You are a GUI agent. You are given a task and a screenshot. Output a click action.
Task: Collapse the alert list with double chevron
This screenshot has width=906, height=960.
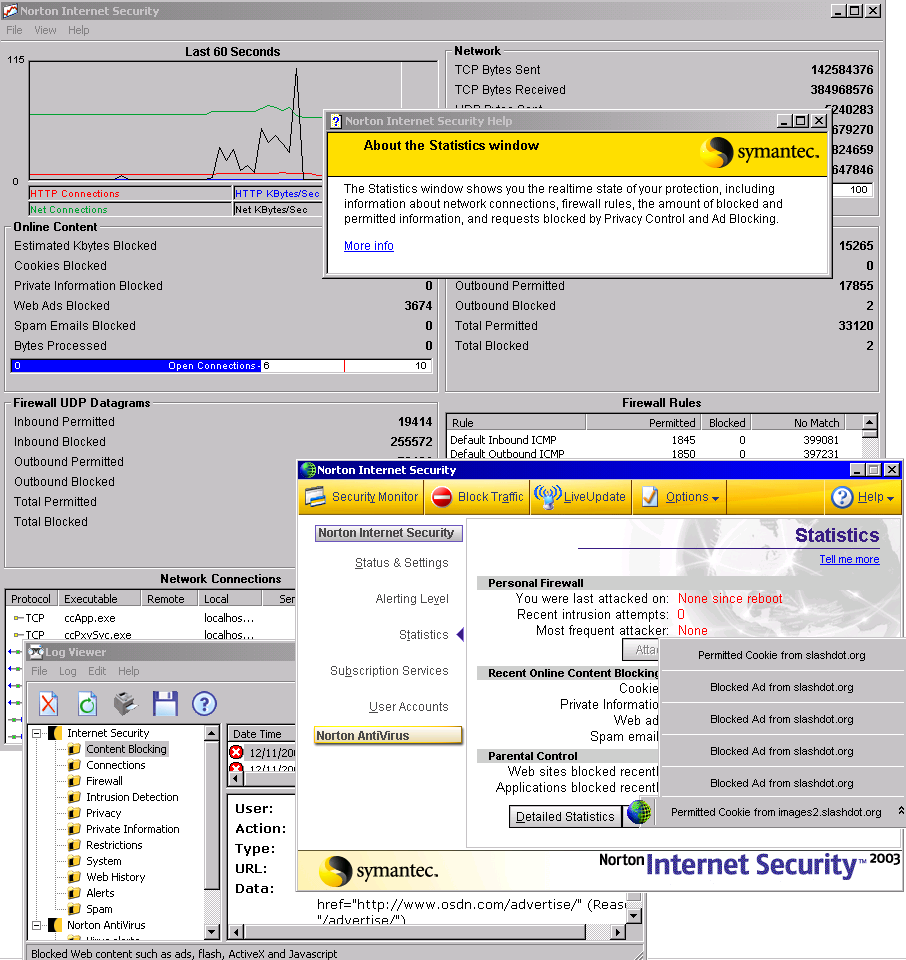[899, 812]
